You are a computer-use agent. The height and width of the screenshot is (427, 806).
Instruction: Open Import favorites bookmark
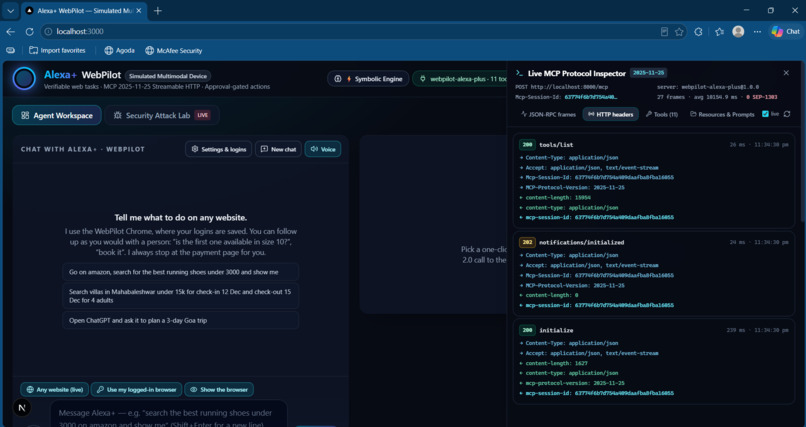click(57, 50)
